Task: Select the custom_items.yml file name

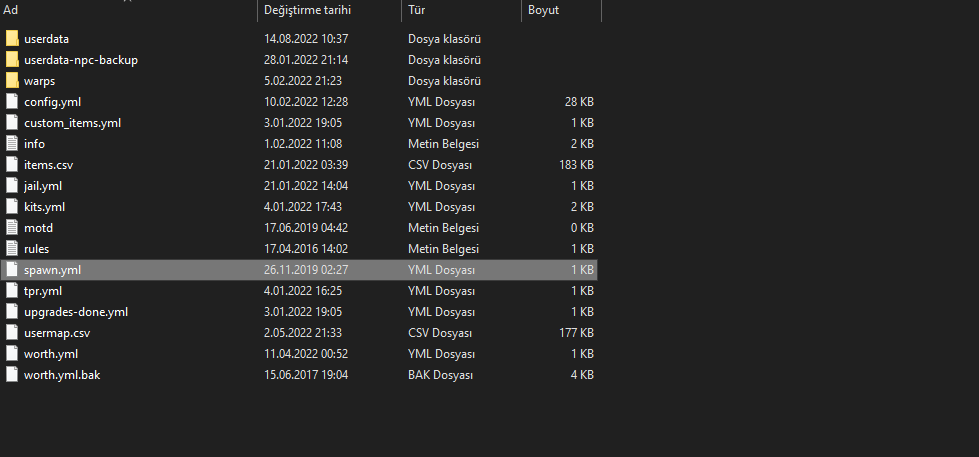Action: pos(72,123)
